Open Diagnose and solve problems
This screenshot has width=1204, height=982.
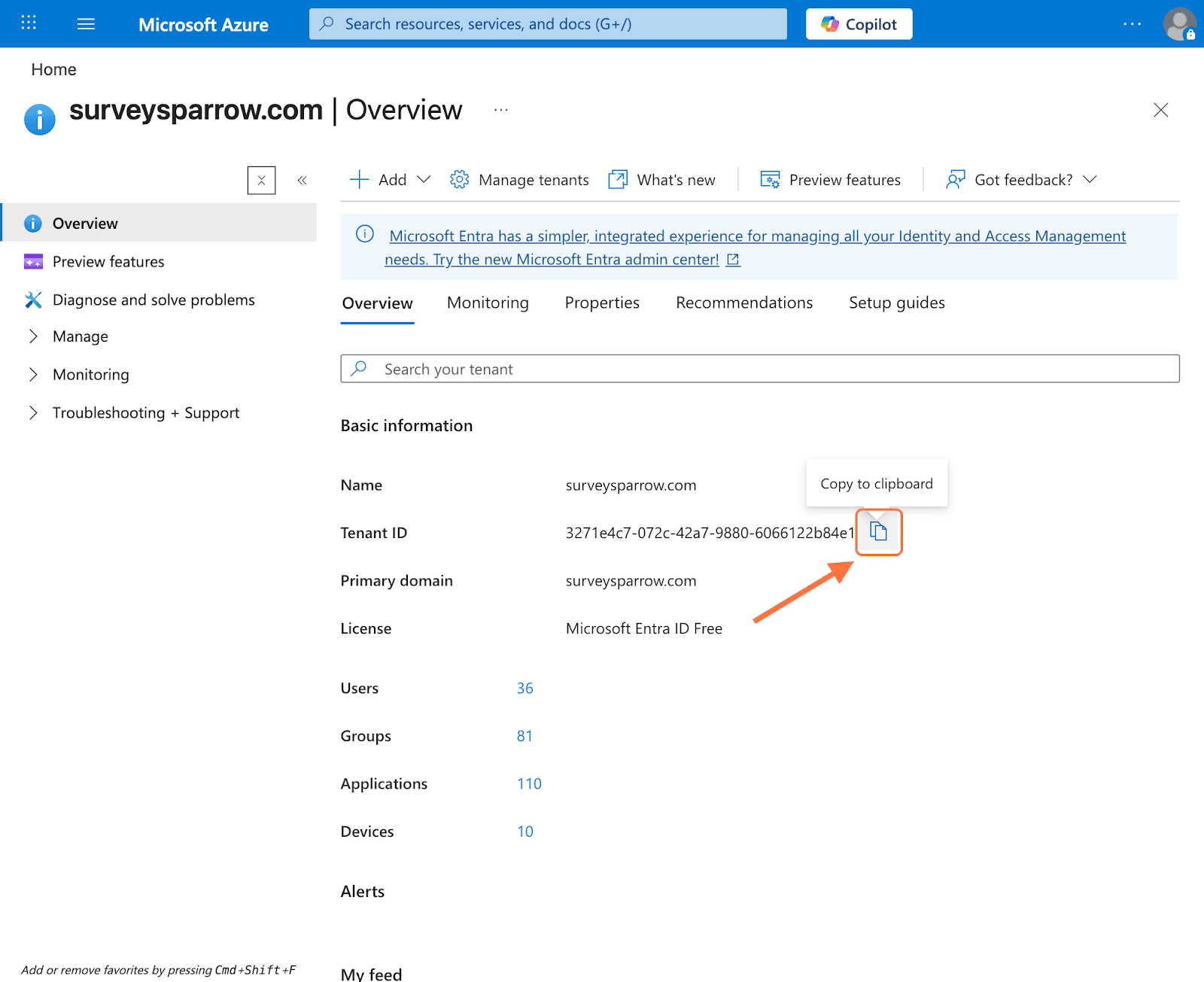pyautogui.click(x=154, y=299)
